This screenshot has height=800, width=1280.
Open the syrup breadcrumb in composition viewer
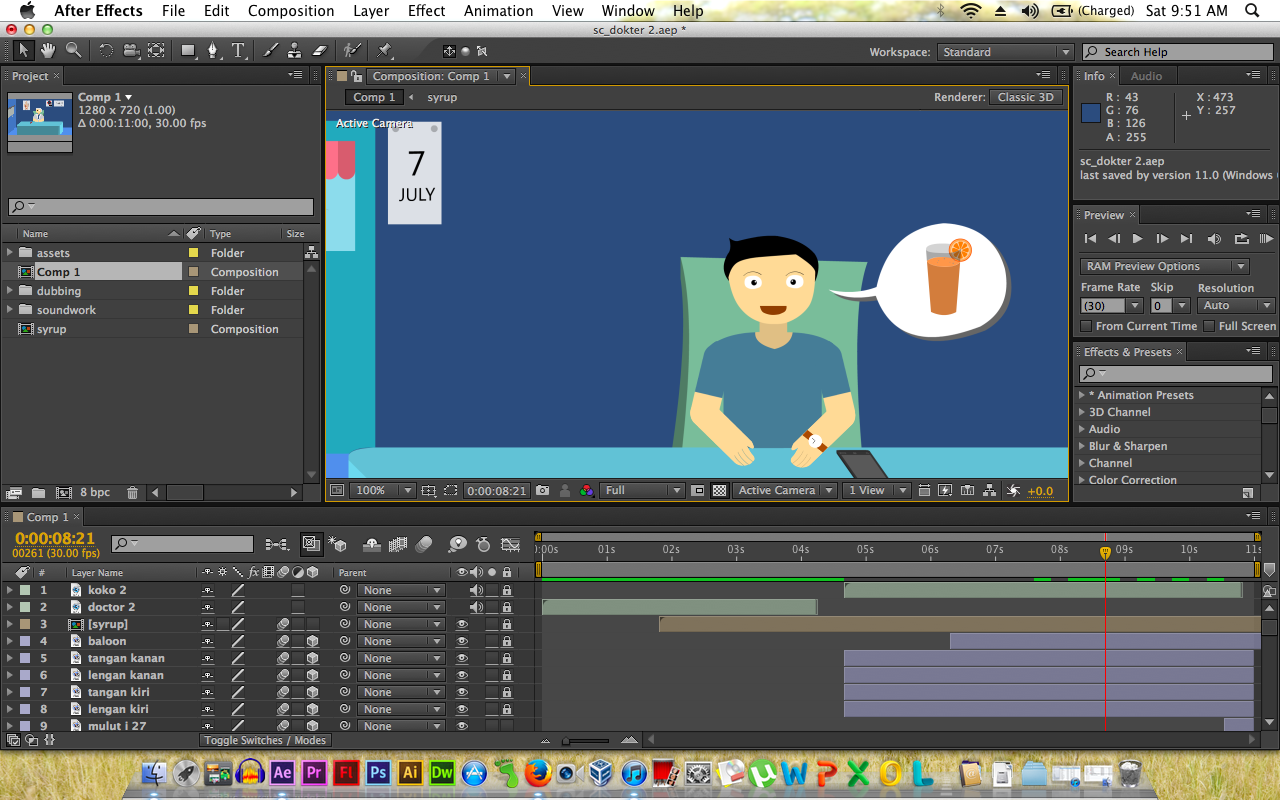pos(442,97)
